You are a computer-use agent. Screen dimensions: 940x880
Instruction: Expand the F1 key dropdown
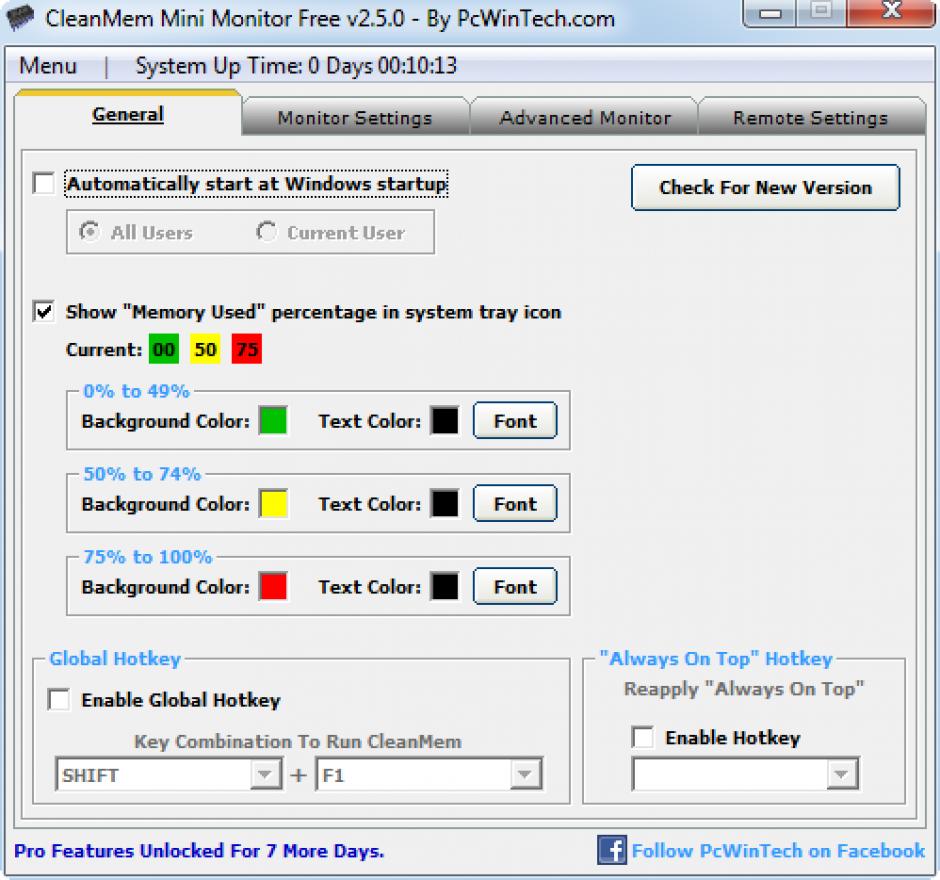(x=525, y=774)
